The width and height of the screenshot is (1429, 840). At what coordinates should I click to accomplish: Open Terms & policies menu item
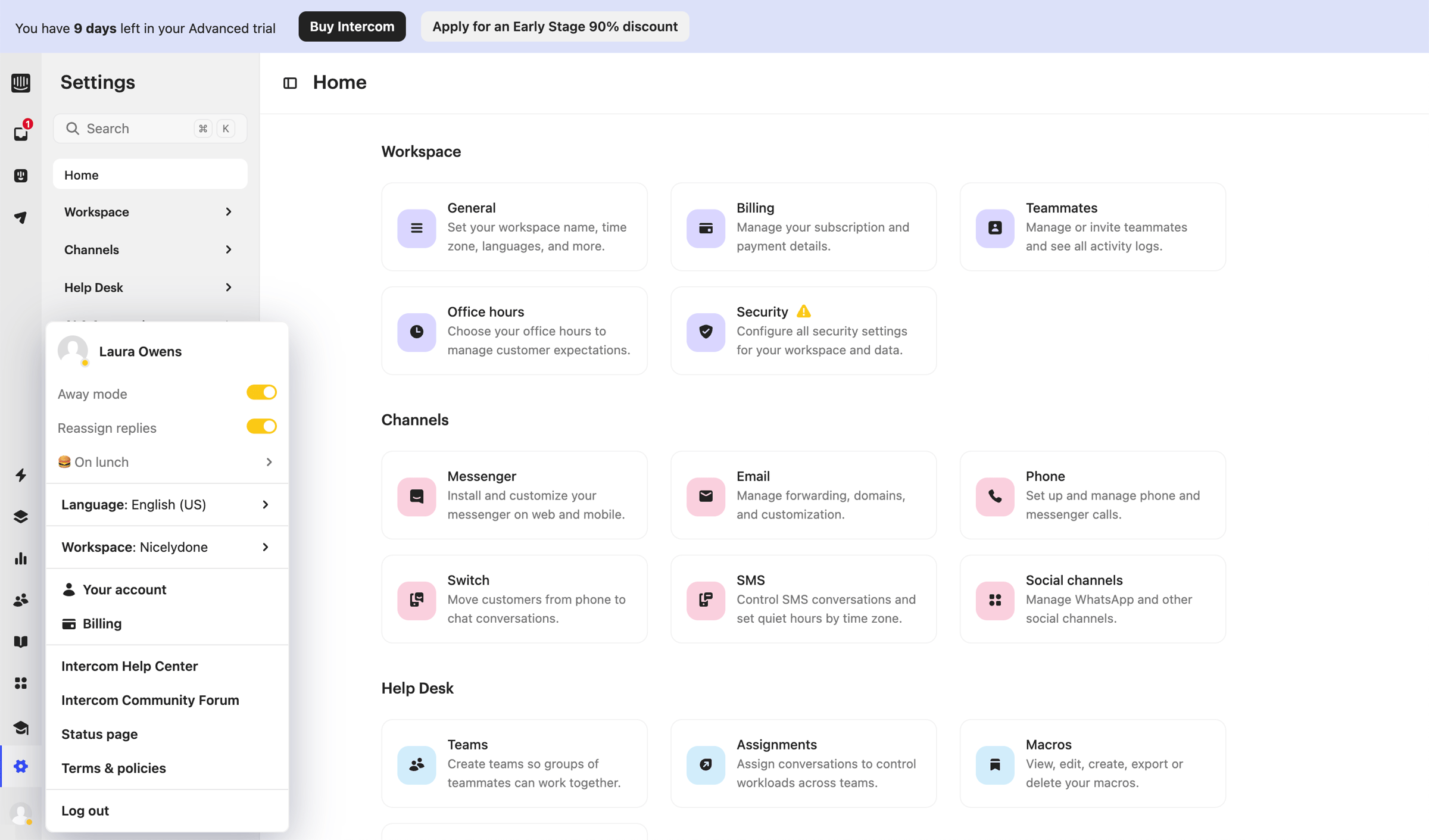point(167,768)
